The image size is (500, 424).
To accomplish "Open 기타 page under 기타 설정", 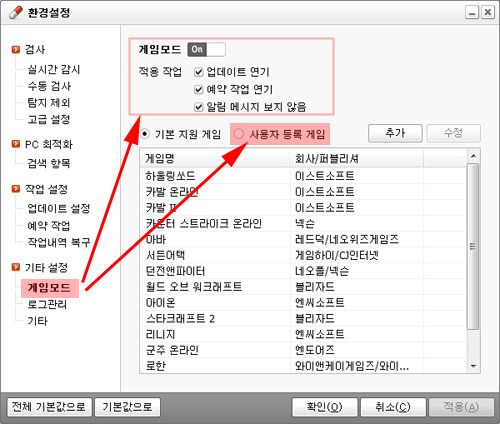I will [37, 321].
